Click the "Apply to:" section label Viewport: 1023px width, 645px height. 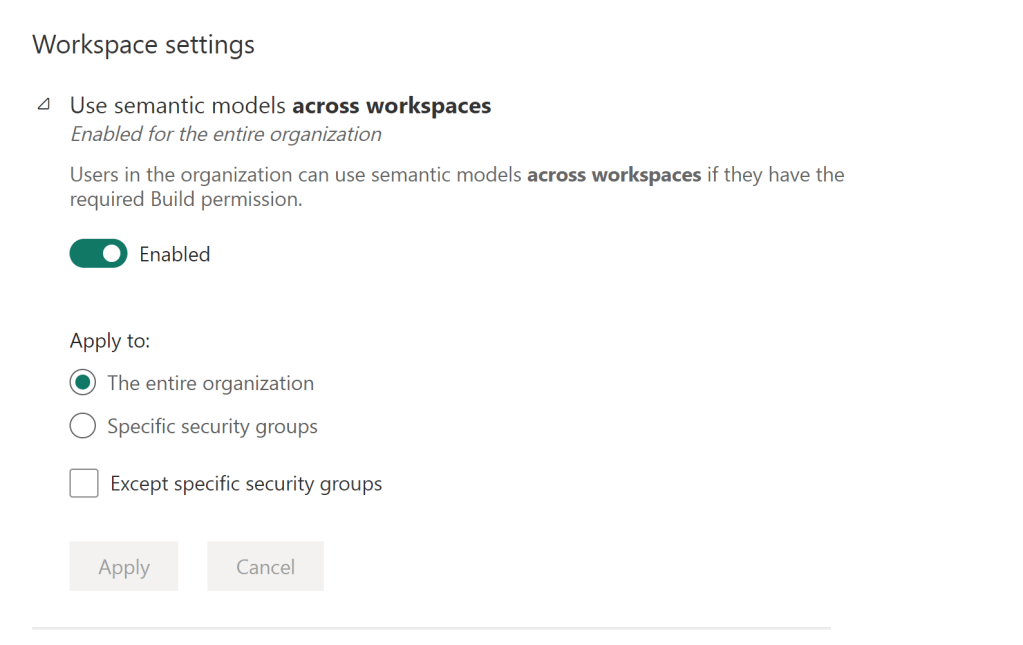pyautogui.click(x=109, y=341)
